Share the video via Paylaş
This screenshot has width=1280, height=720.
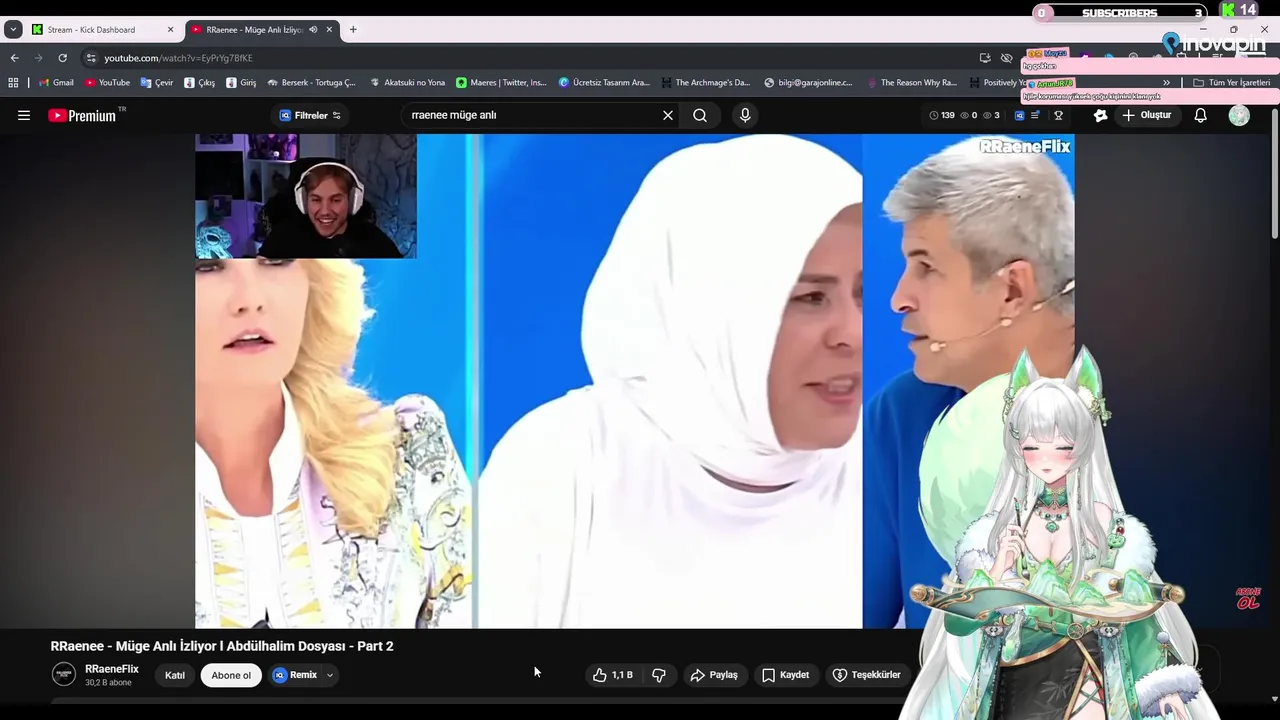pyautogui.click(x=714, y=675)
